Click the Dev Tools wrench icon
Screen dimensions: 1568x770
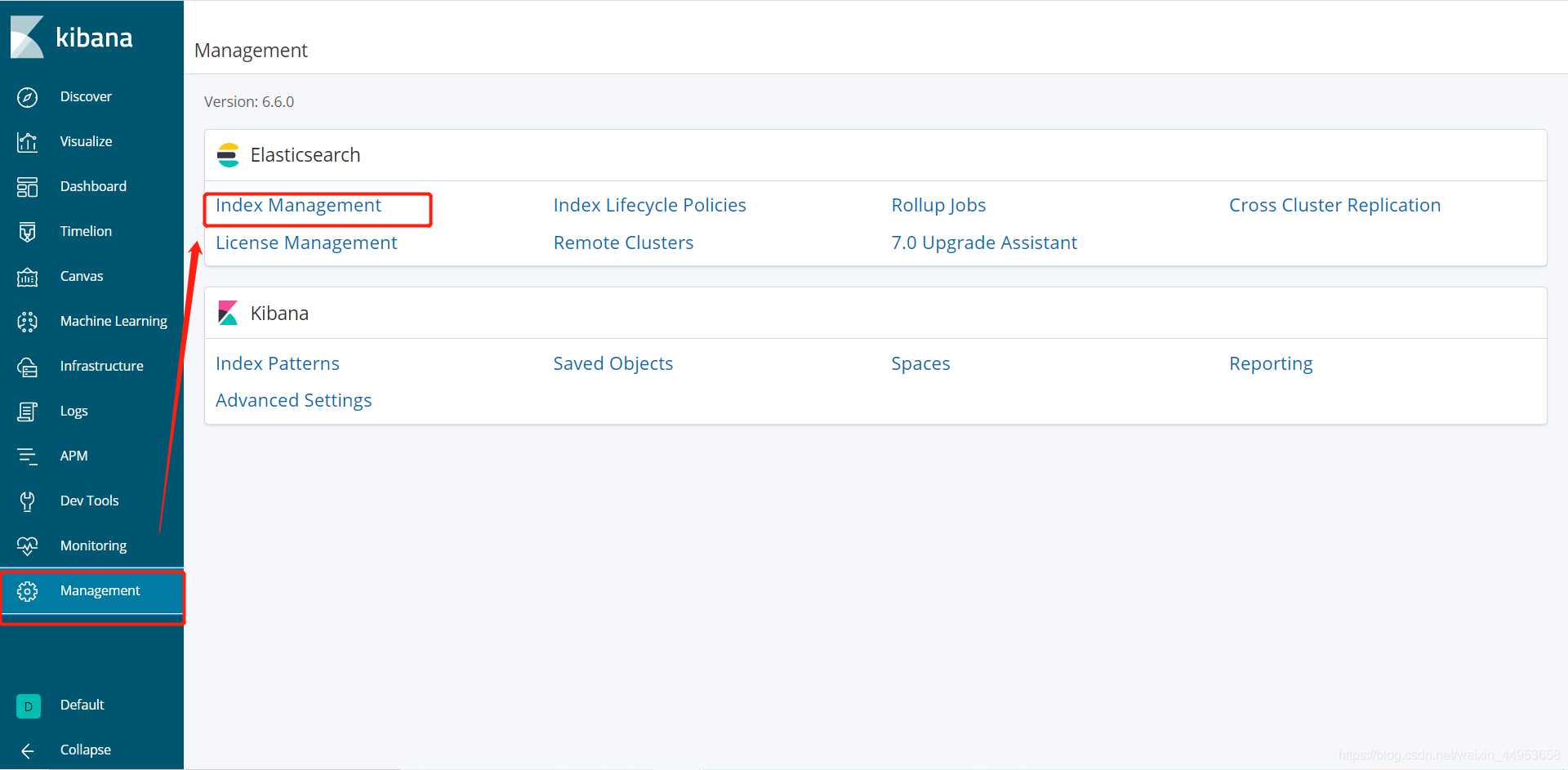coord(27,501)
